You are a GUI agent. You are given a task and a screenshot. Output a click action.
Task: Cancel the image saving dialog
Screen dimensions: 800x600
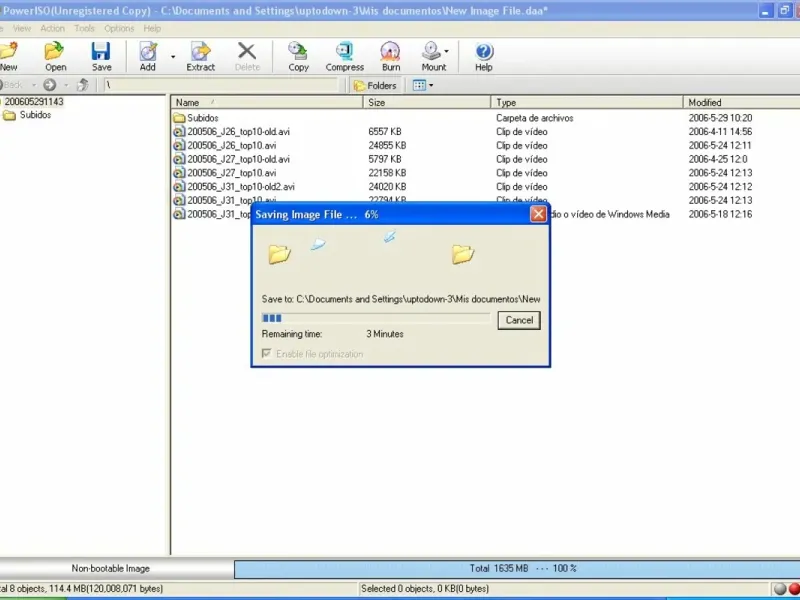[x=519, y=320]
